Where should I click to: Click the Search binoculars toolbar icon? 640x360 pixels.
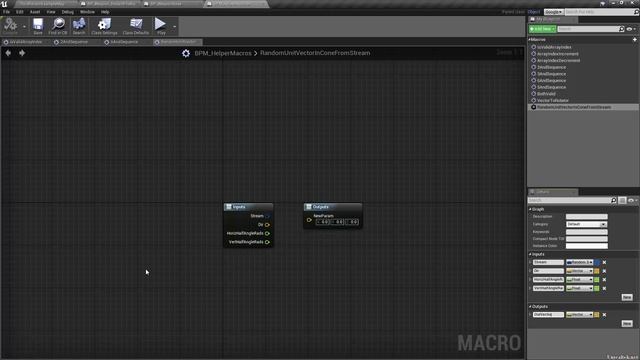tap(79, 26)
